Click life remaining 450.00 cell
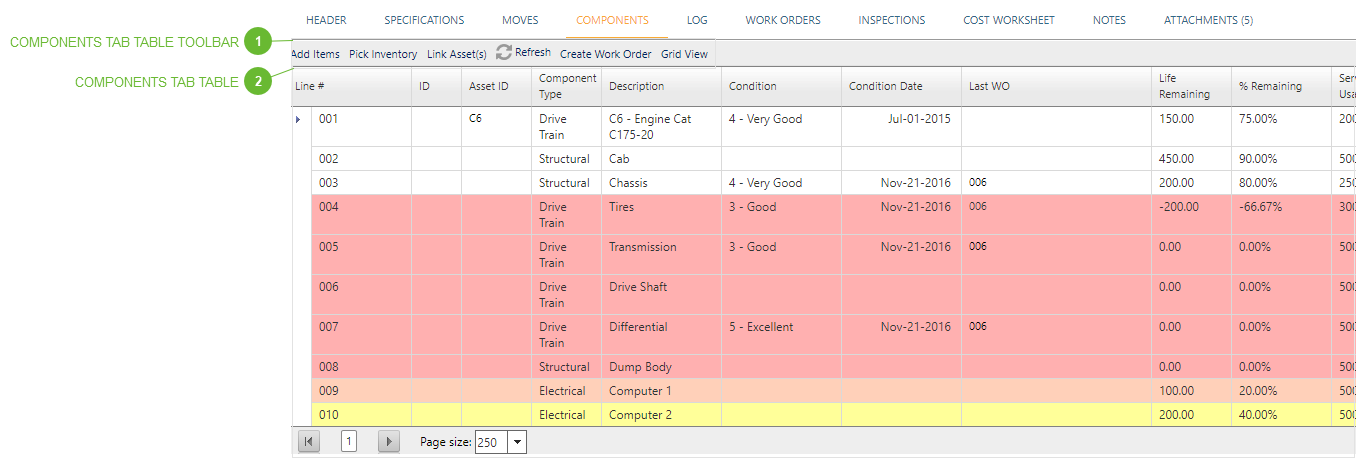Image resolution: width=1360 pixels, height=463 pixels. click(x=1192, y=159)
